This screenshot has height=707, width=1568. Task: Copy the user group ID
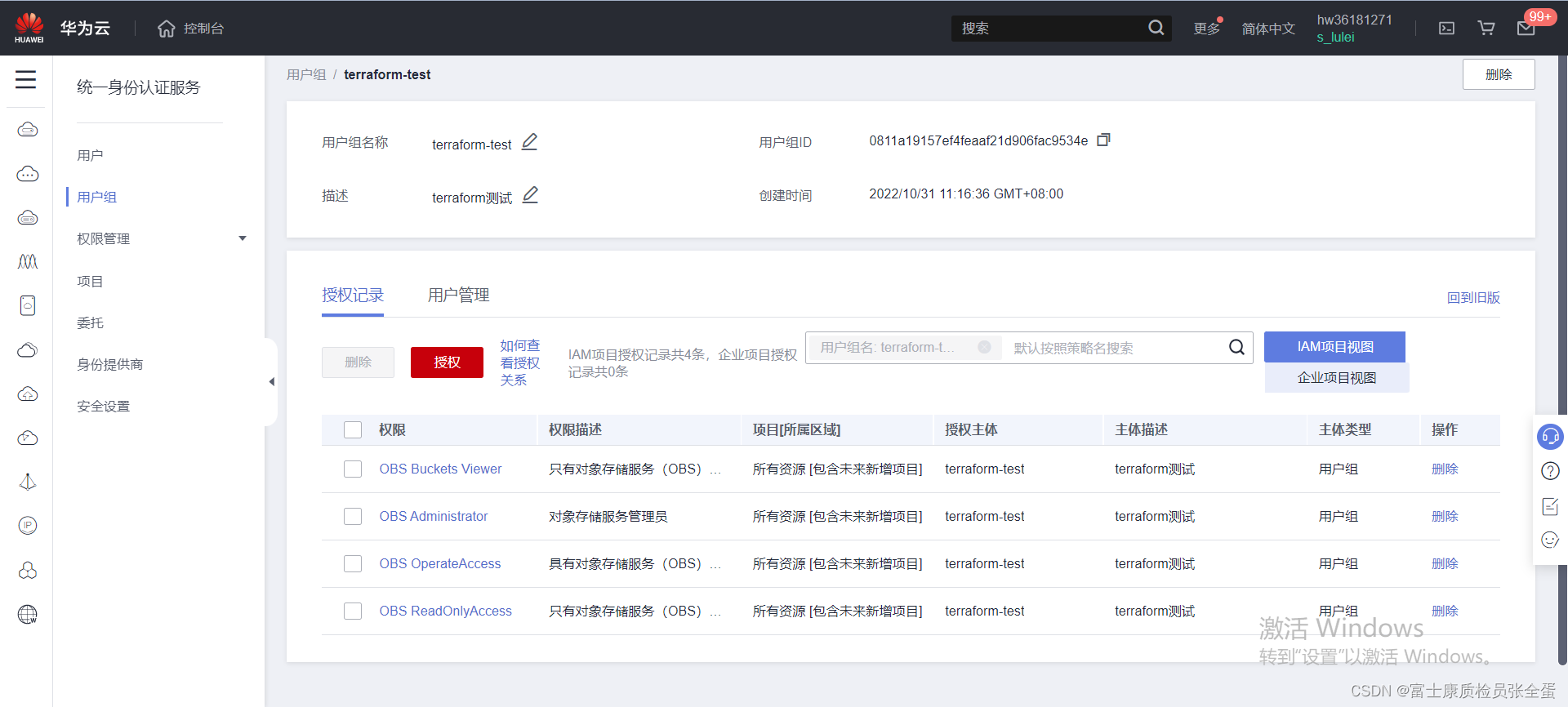point(1103,140)
